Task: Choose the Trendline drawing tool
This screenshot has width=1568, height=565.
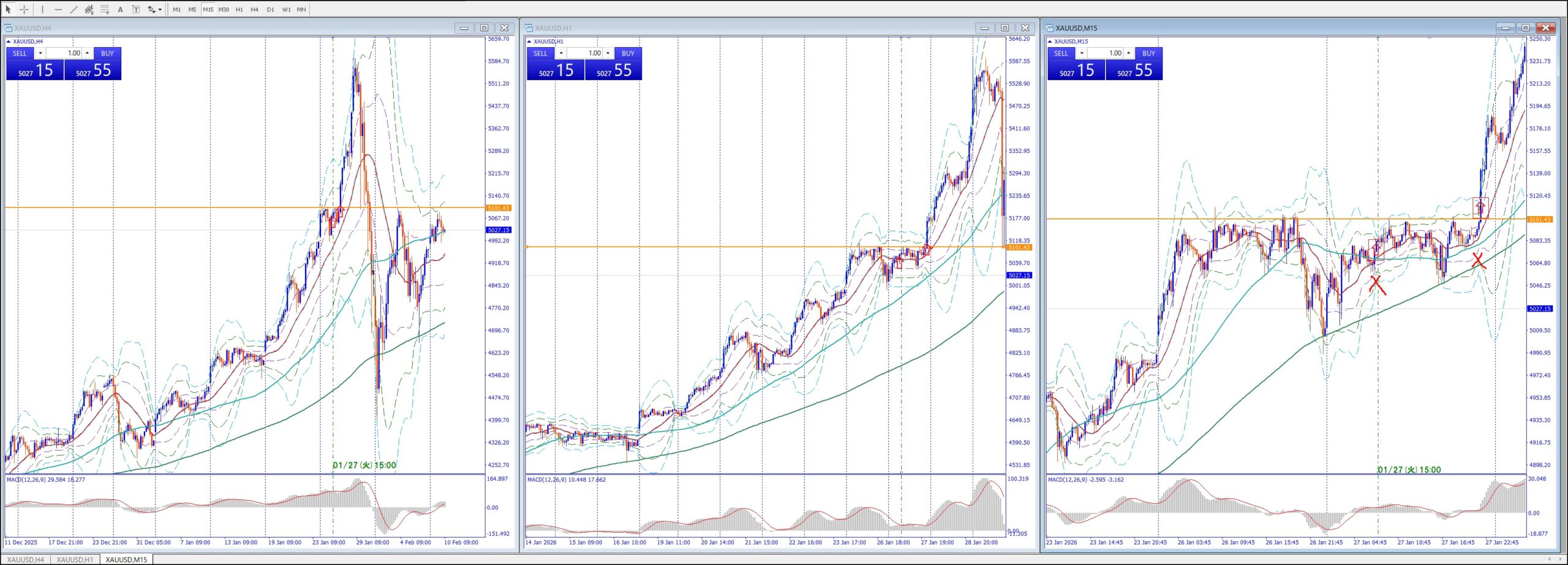Action: pyautogui.click(x=73, y=9)
